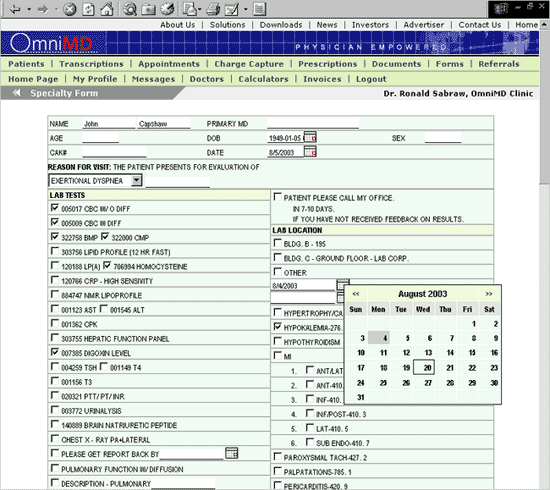550x490 pixels.
Task: Click the Edit page toolbar icon
Action: [x=232, y=9]
